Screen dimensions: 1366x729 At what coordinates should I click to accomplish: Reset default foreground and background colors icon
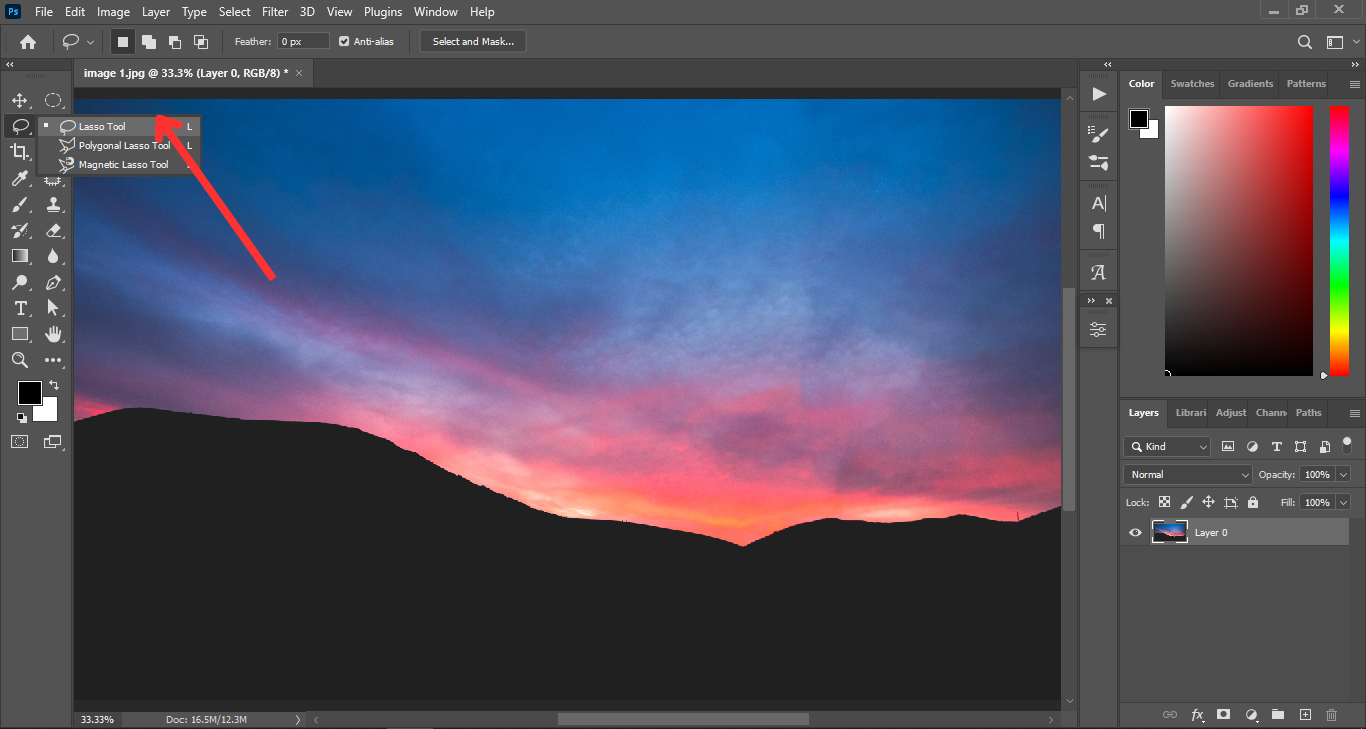[x=22, y=417]
